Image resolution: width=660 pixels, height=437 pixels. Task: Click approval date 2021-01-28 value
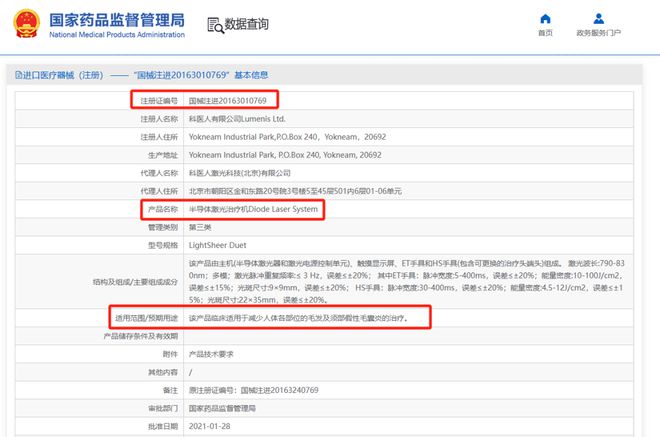pyautogui.click(x=210, y=427)
